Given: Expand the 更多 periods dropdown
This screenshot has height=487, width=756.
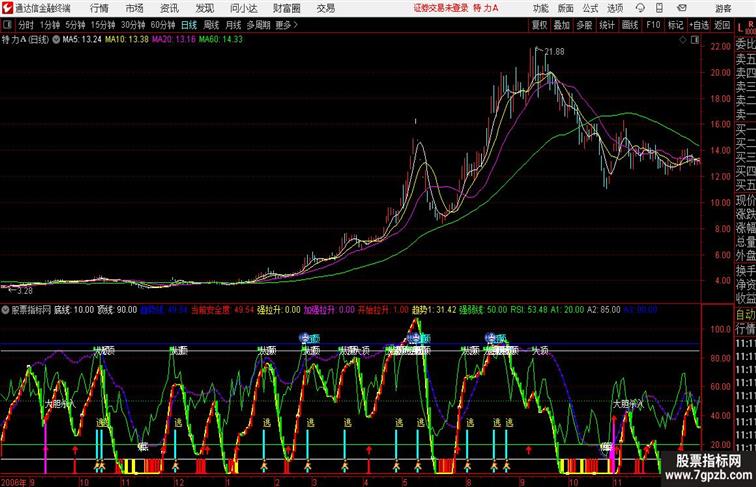Looking at the screenshot, I should 286,25.
